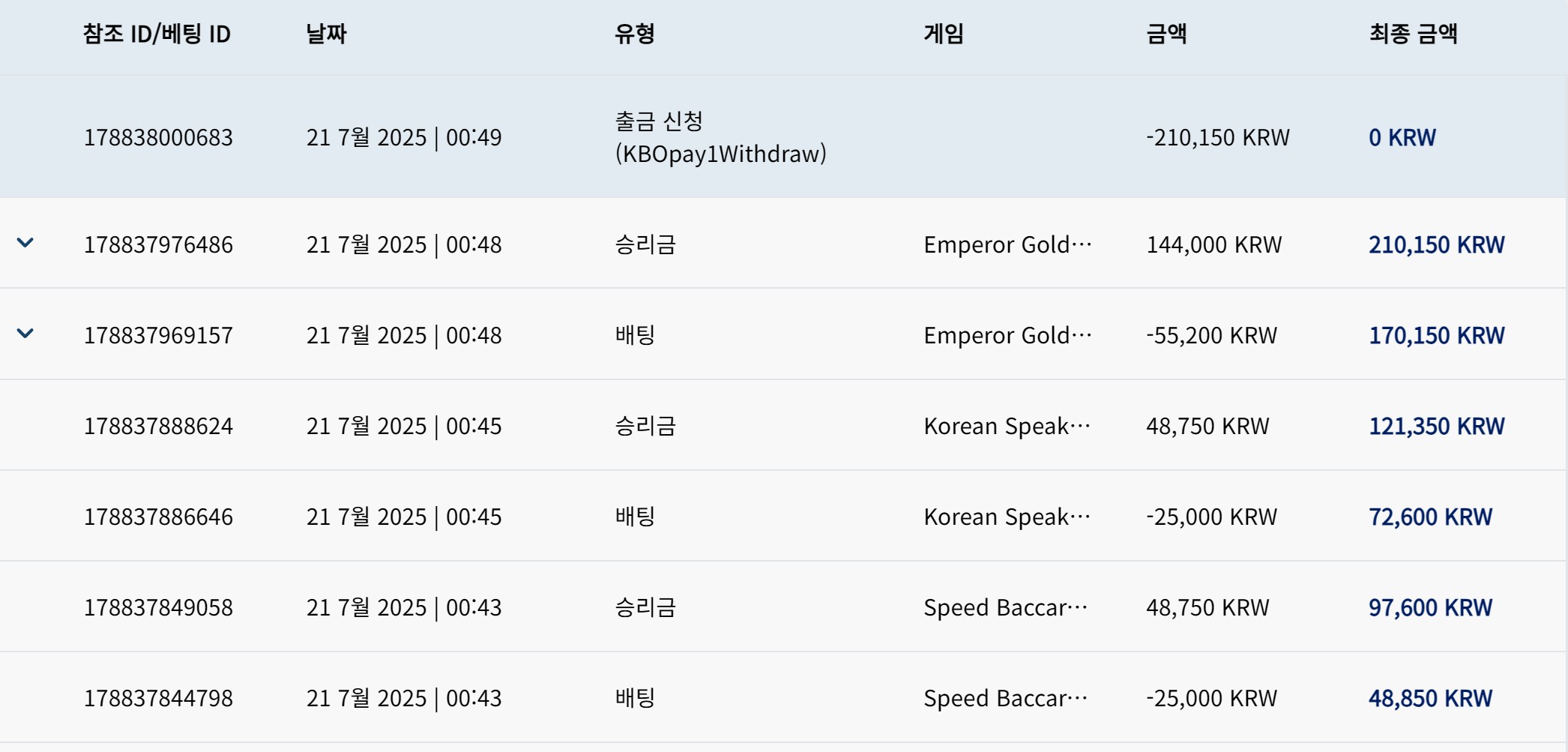Click the 날짜 column header

(326, 34)
